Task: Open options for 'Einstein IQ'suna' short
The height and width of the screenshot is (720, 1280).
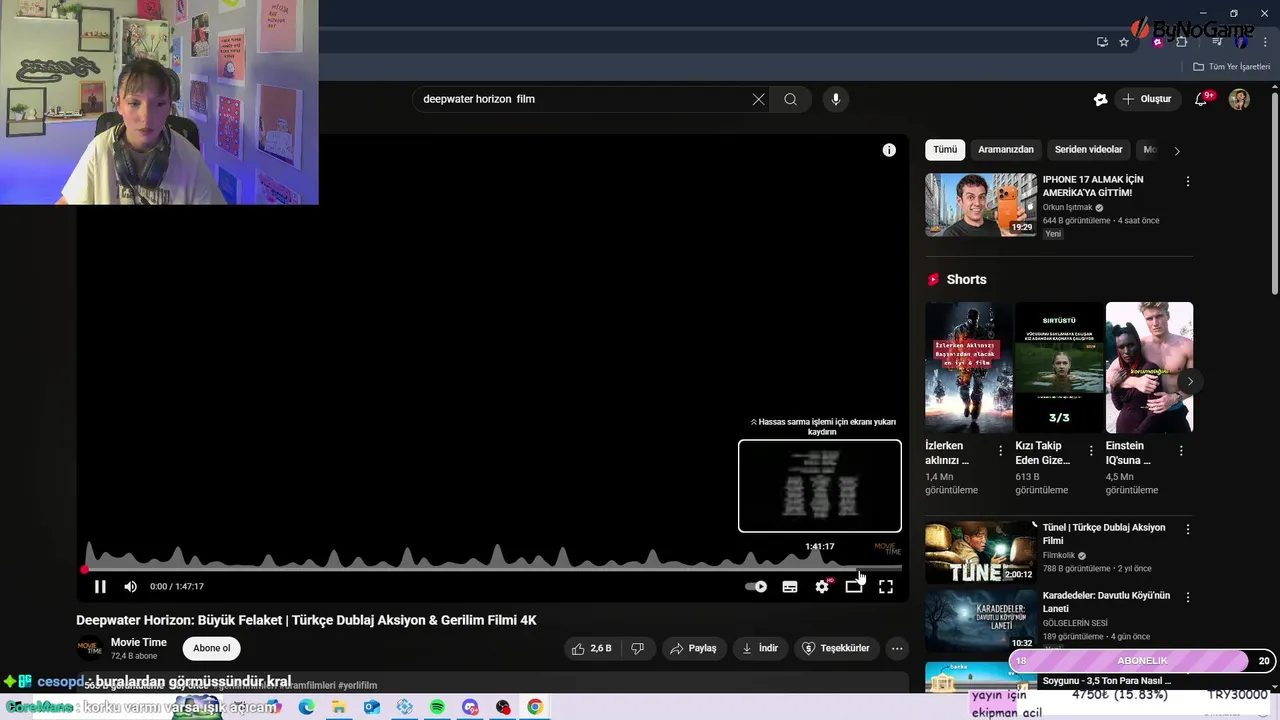Action: pyautogui.click(x=1181, y=451)
